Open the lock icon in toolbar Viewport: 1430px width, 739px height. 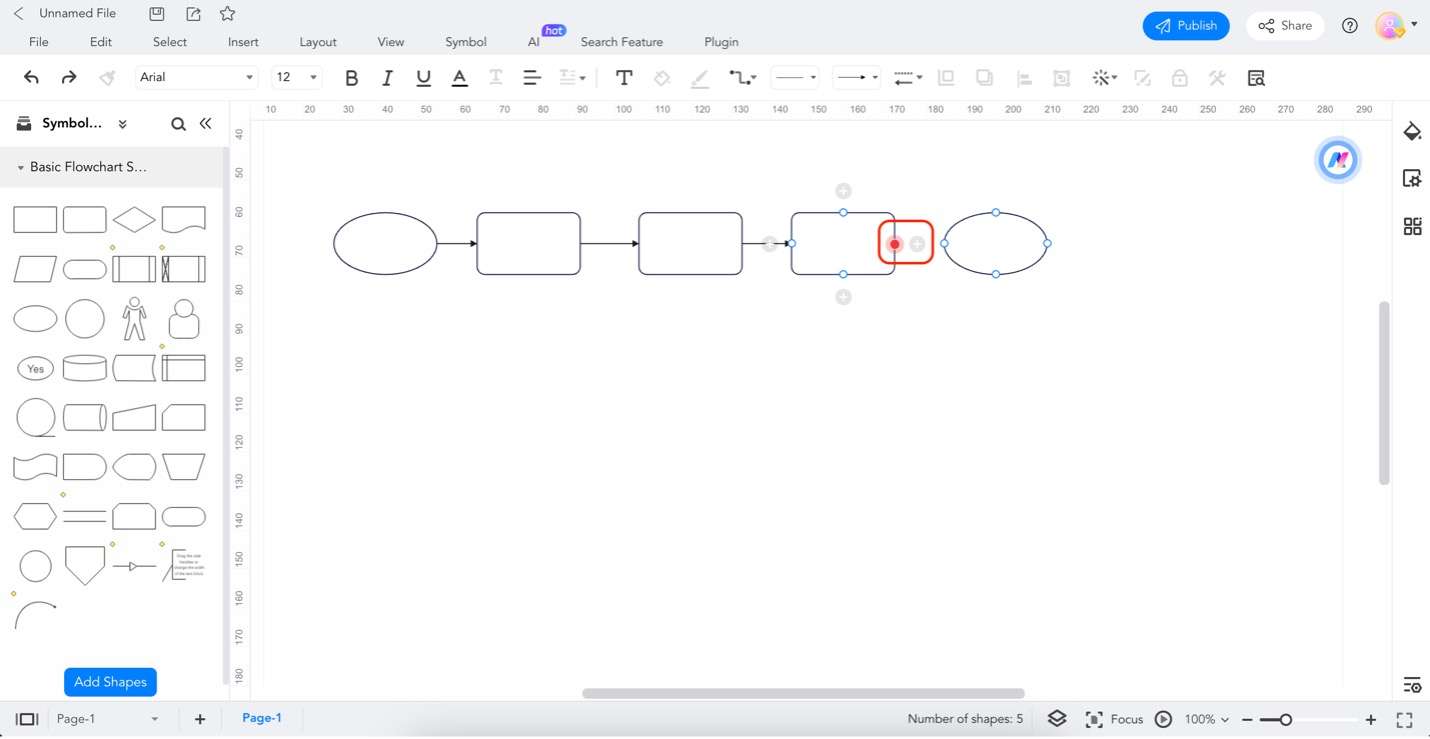tap(1180, 77)
